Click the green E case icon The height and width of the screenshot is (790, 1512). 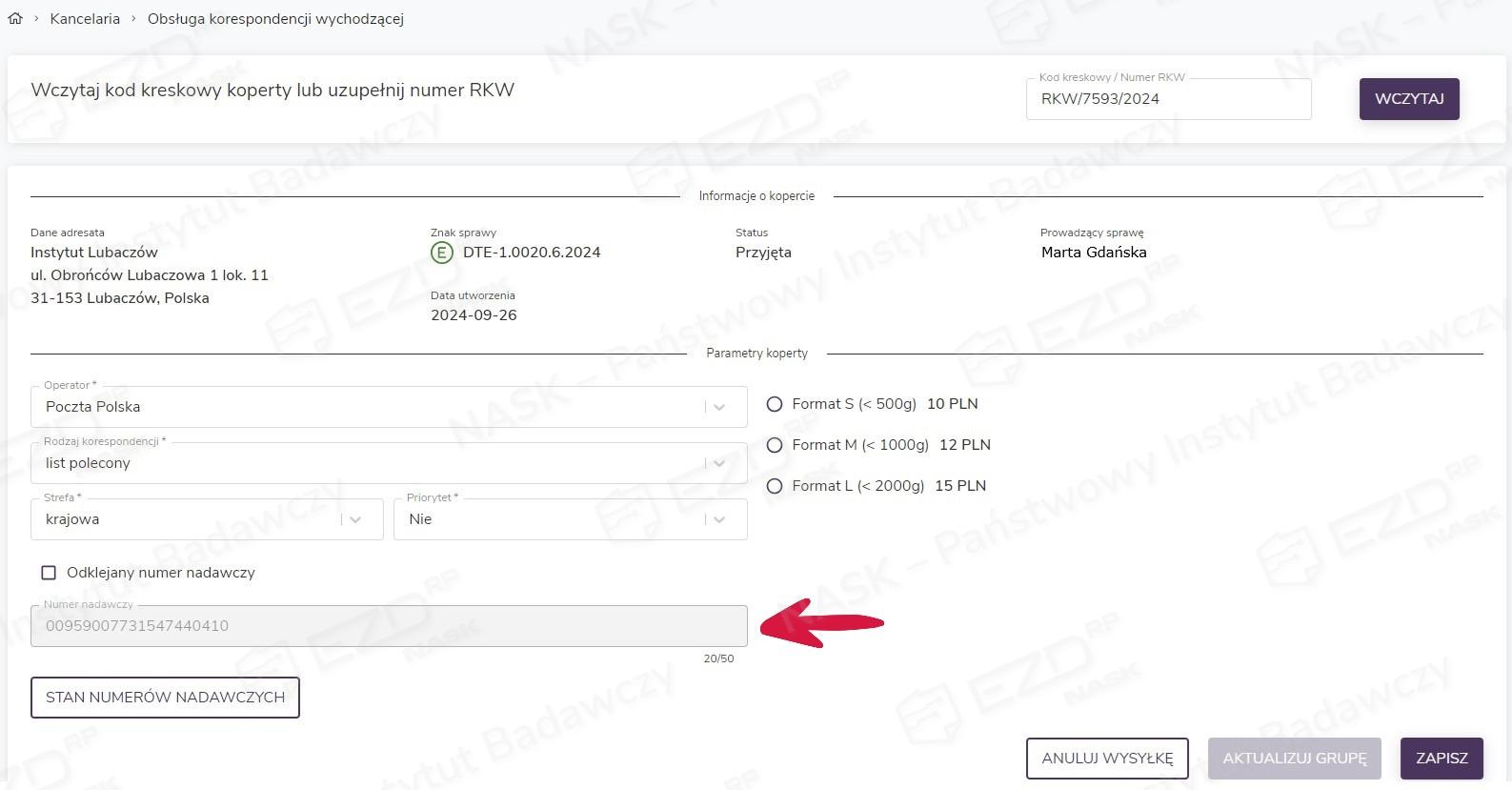[442, 253]
